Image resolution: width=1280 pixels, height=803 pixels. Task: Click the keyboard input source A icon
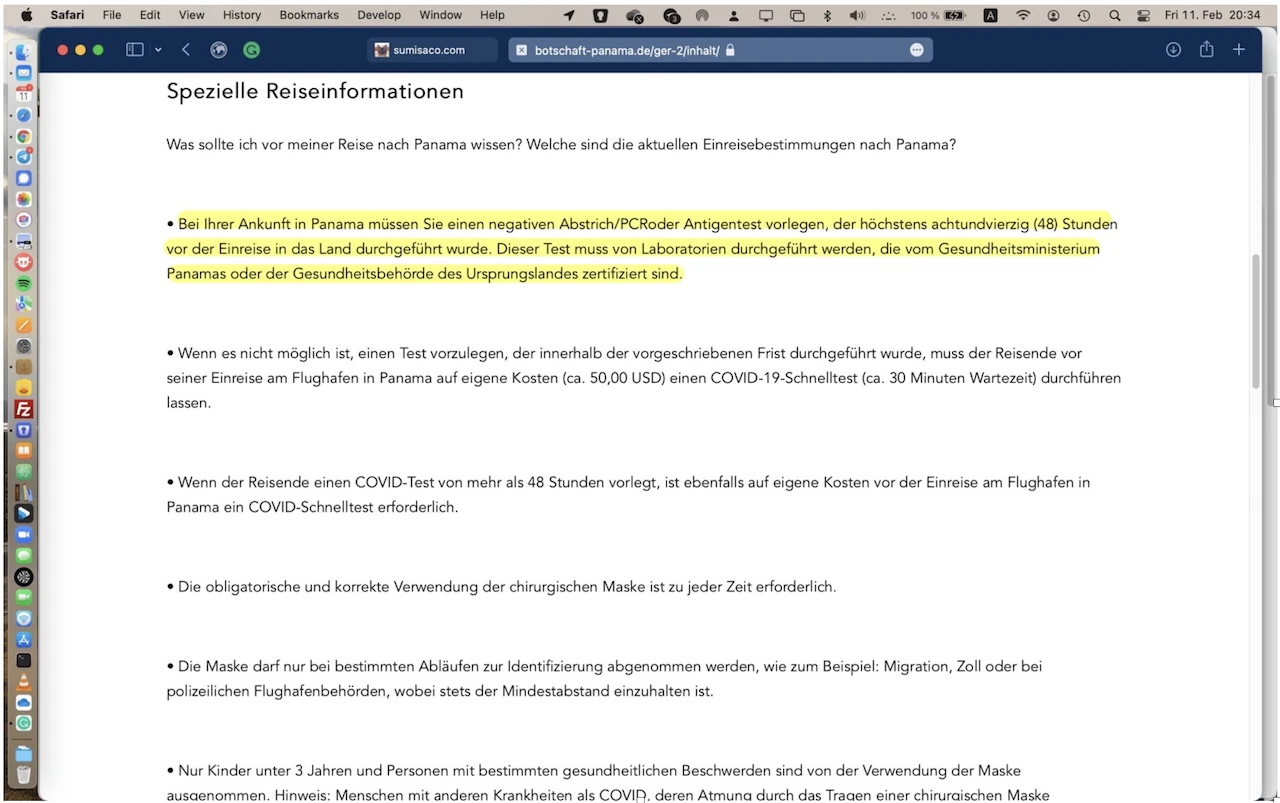pos(990,15)
